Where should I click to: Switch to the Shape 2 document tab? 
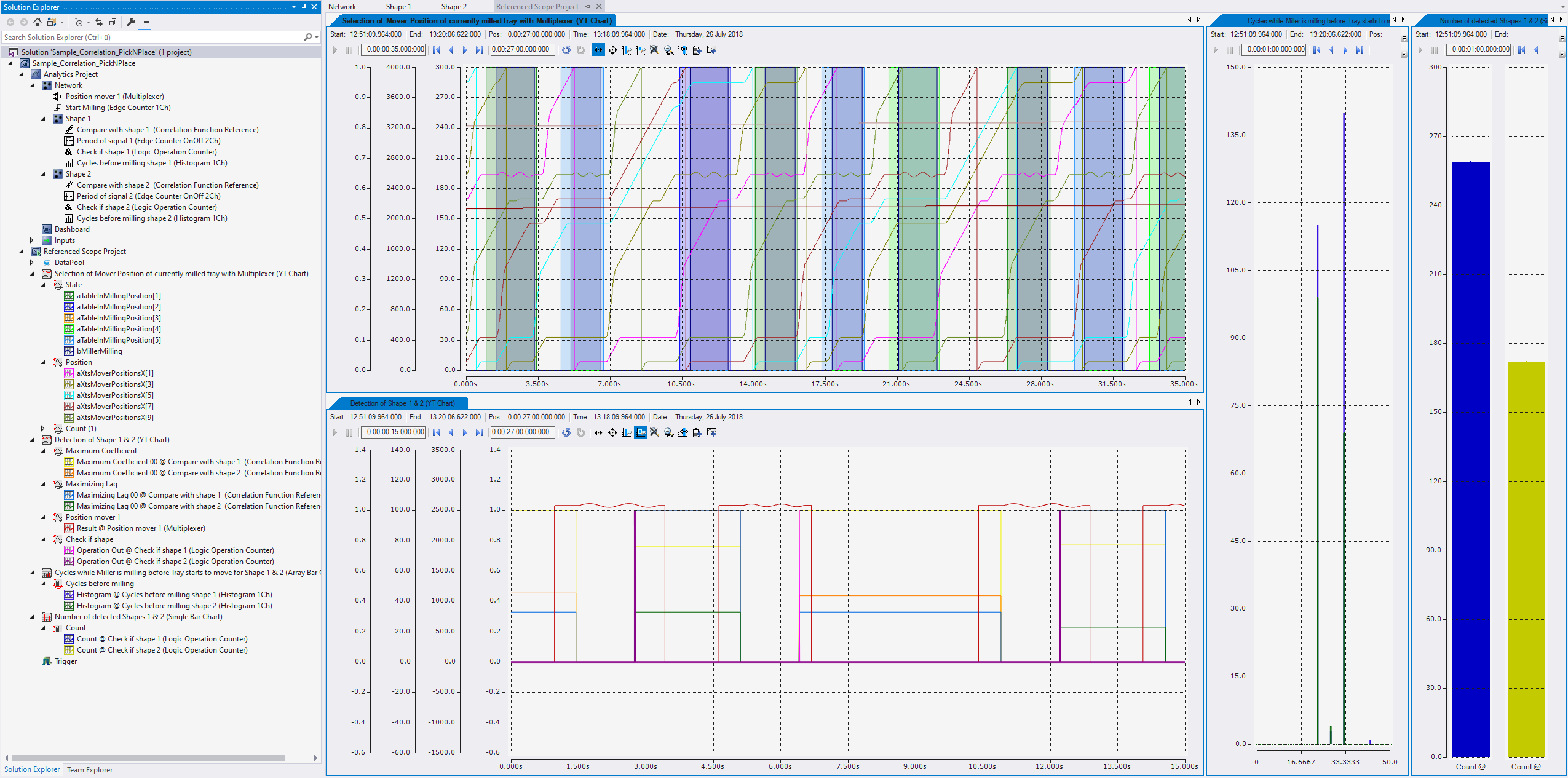pyautogui.click(x=454, y=7)
